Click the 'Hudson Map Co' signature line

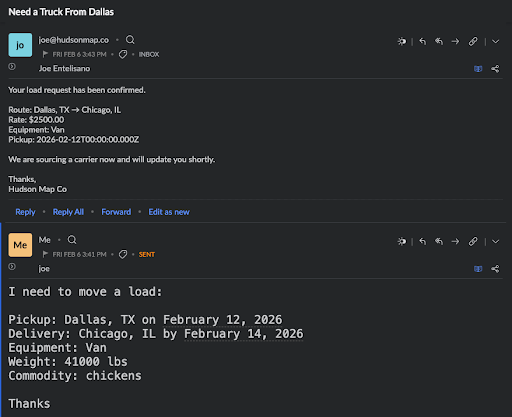[x=38, y=189]
